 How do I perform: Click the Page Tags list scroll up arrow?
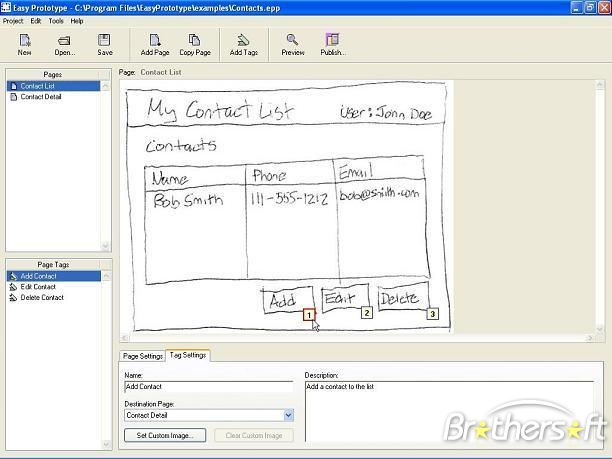[x=106, y=276]
